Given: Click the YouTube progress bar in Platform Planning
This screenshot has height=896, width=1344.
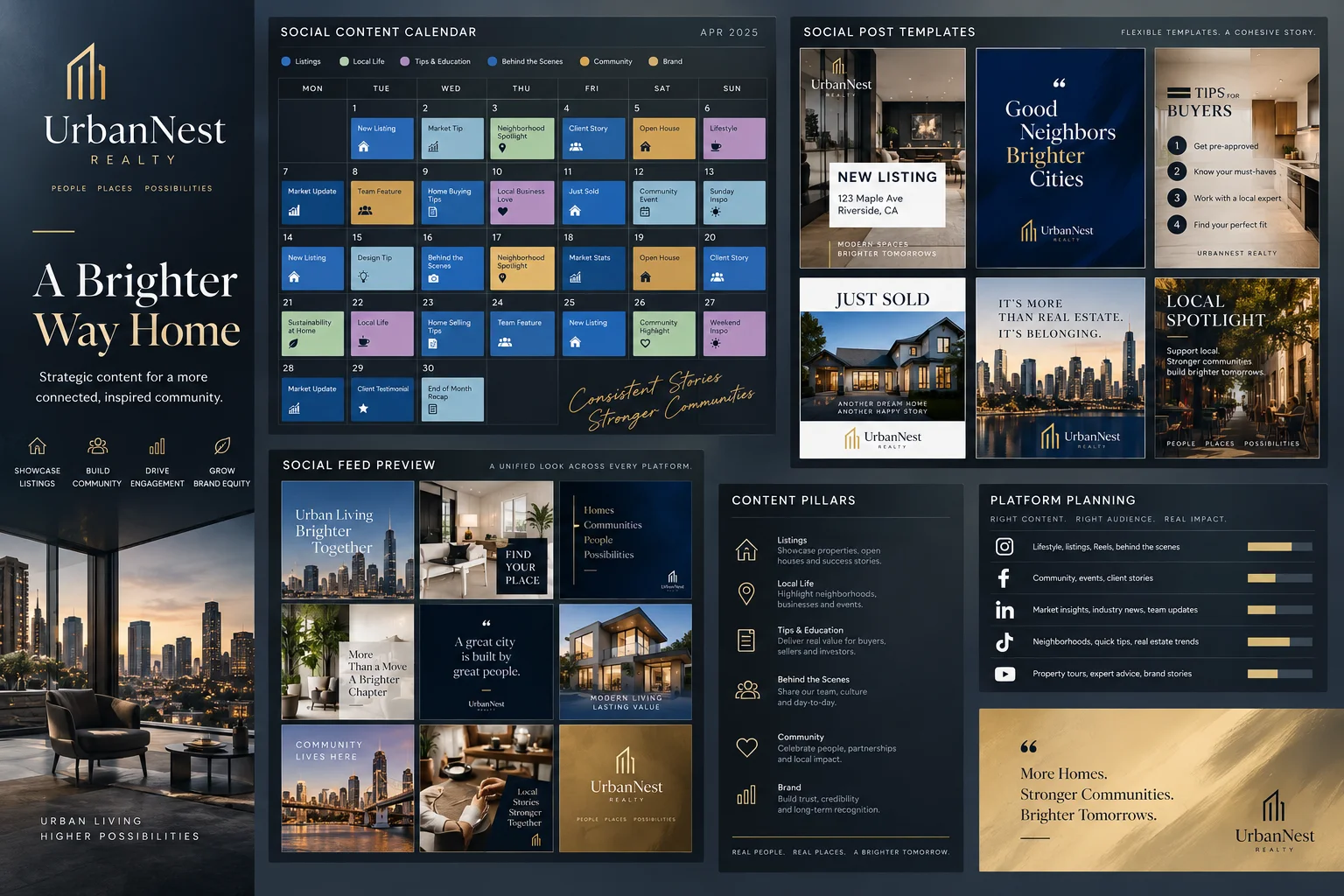Looking at the screenshot, I should (1280, 674).
